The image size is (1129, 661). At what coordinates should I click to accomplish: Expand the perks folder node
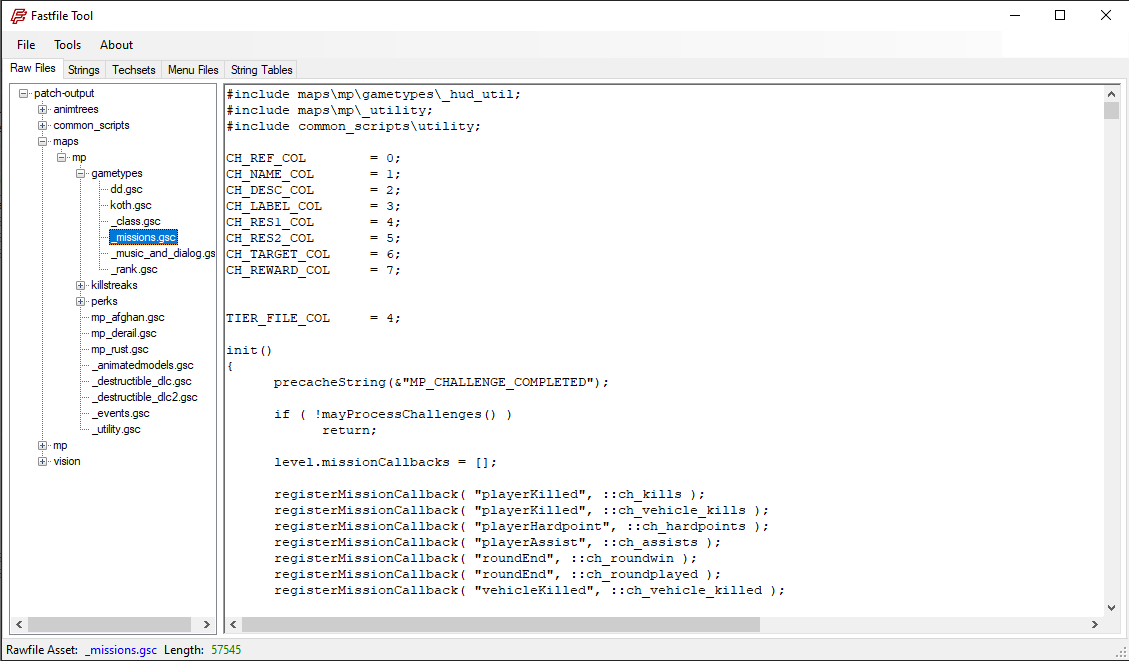pos(81,301)
